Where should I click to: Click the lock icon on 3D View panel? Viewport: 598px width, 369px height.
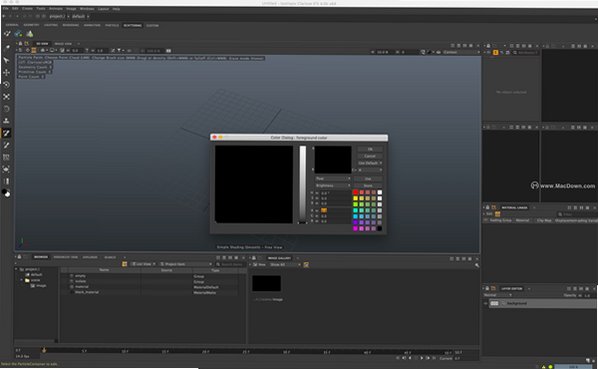tap(20, 44)
